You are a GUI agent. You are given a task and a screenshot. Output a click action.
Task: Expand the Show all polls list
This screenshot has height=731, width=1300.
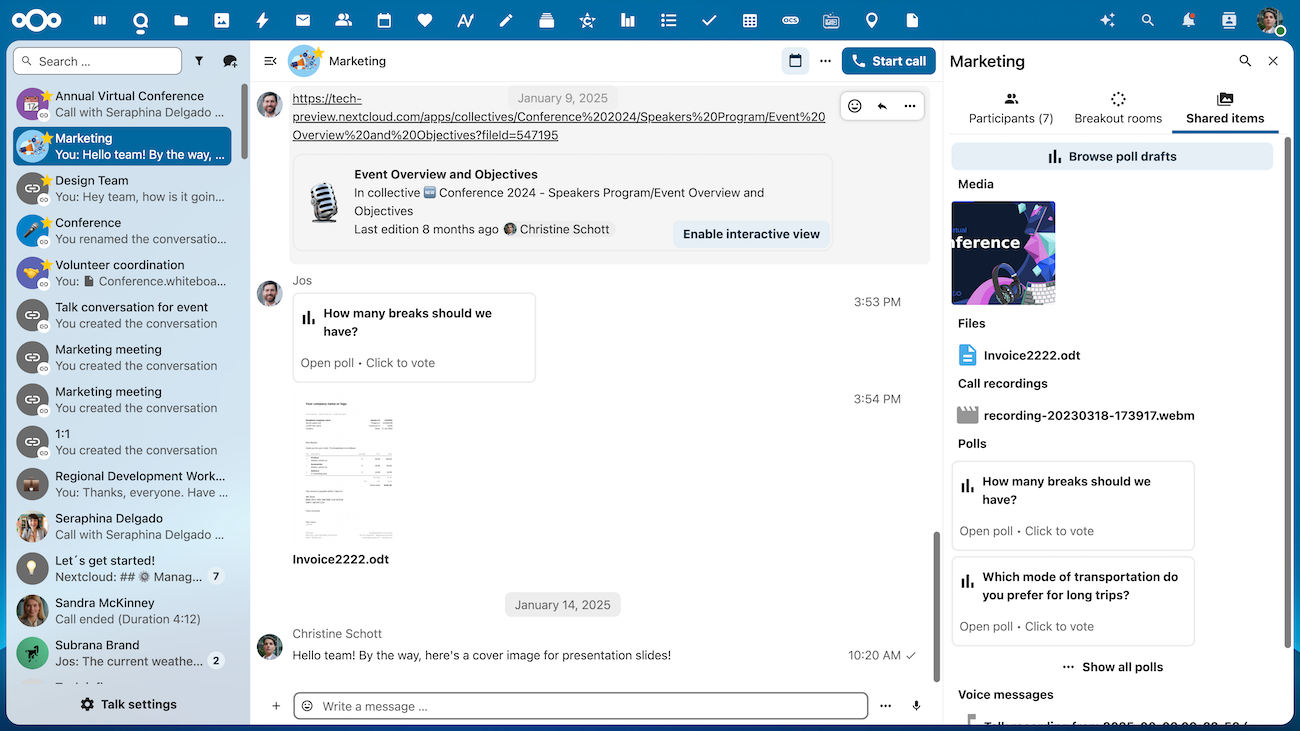[x=1112, y=667]
